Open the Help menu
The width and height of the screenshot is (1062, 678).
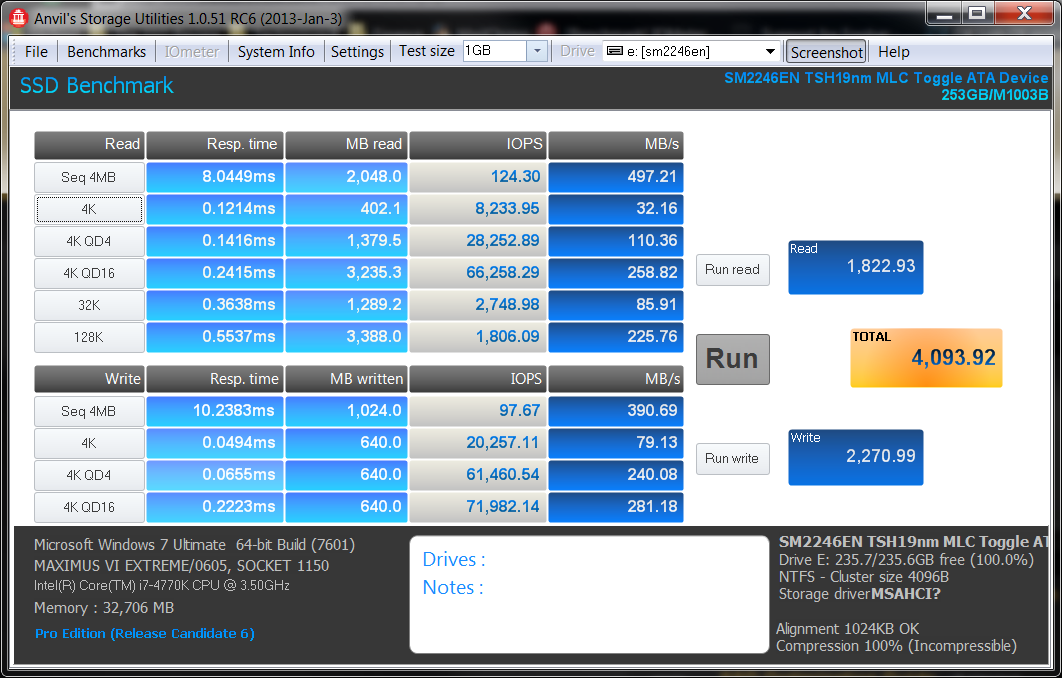pyautogui.click(x=893, y=52)
